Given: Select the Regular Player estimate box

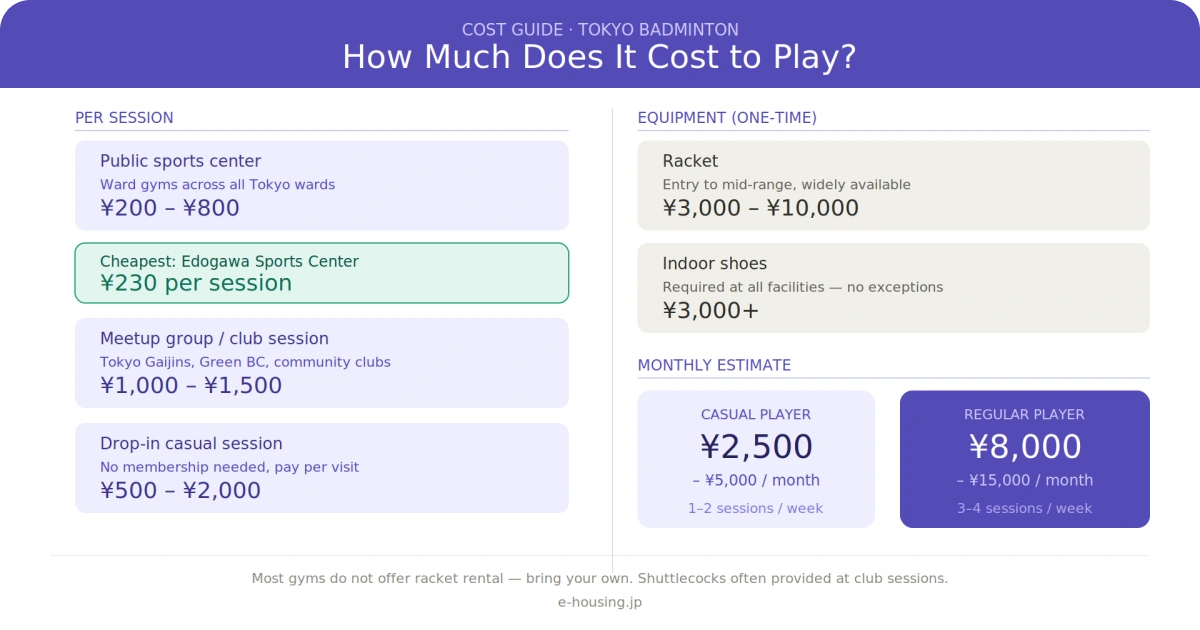Looking at the screenshot, I should click(x=1024, y=459).
